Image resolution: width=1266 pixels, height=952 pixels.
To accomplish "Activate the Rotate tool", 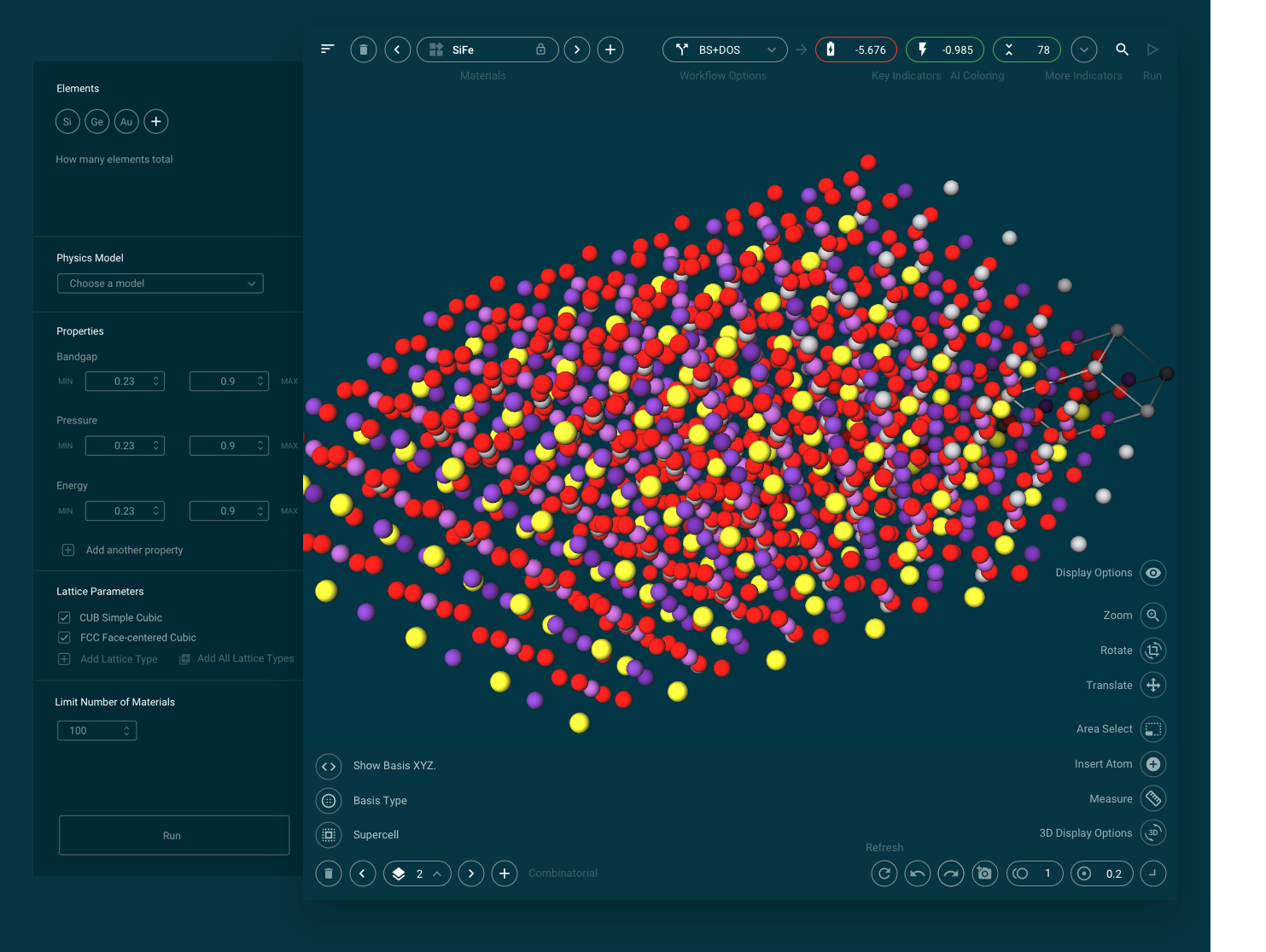I will (x=1153, y=650).
